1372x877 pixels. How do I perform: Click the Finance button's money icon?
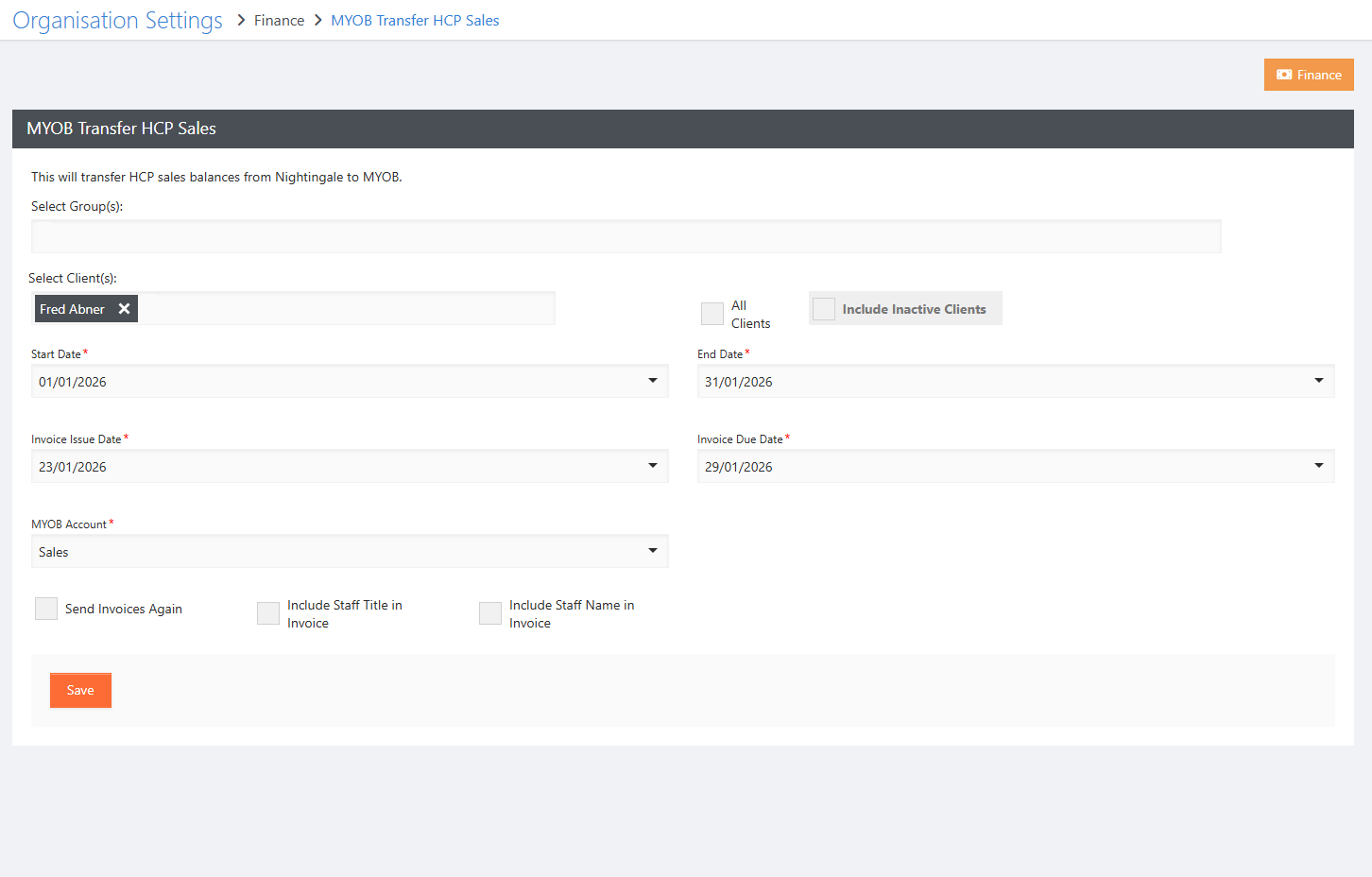tap(1284, 75)
